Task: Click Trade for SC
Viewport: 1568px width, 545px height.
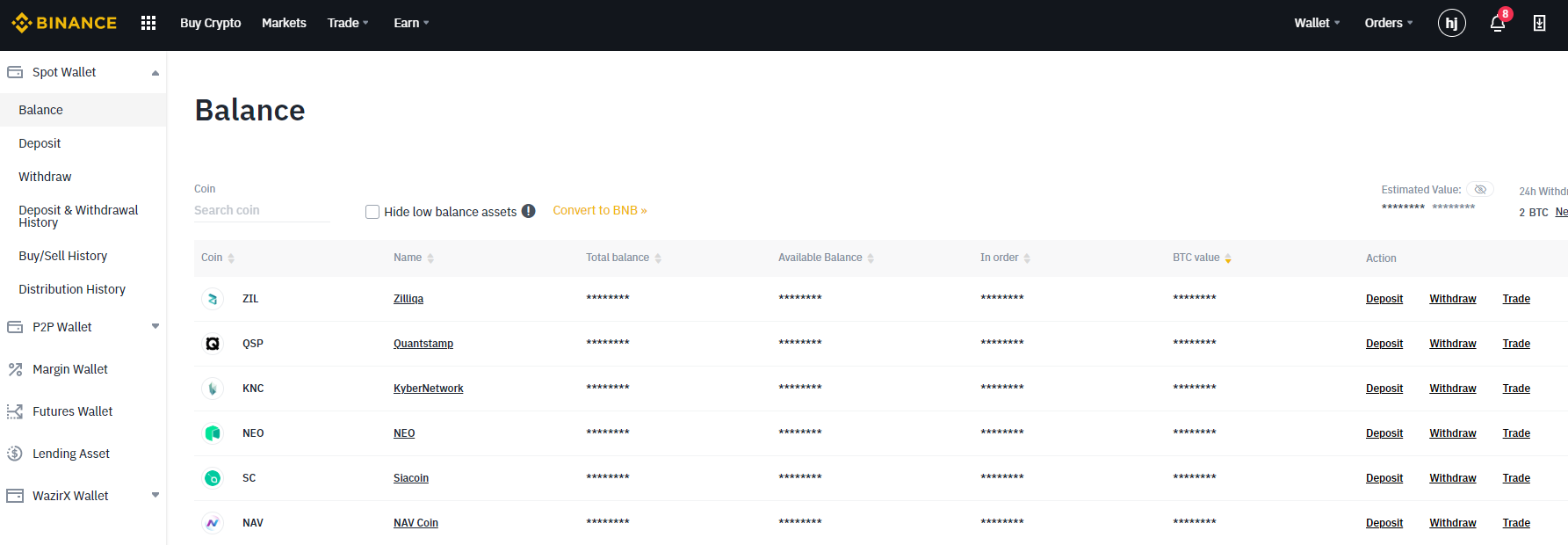Action: tap(1516, 478)
